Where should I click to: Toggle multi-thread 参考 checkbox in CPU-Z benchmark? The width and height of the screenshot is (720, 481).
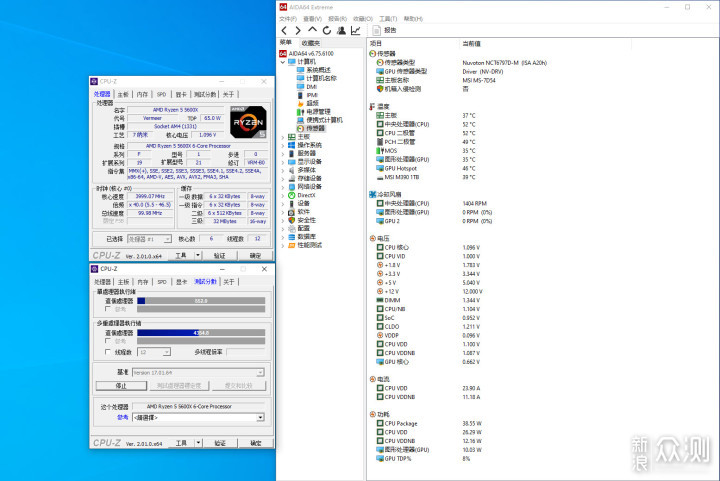tap(108, 341)
